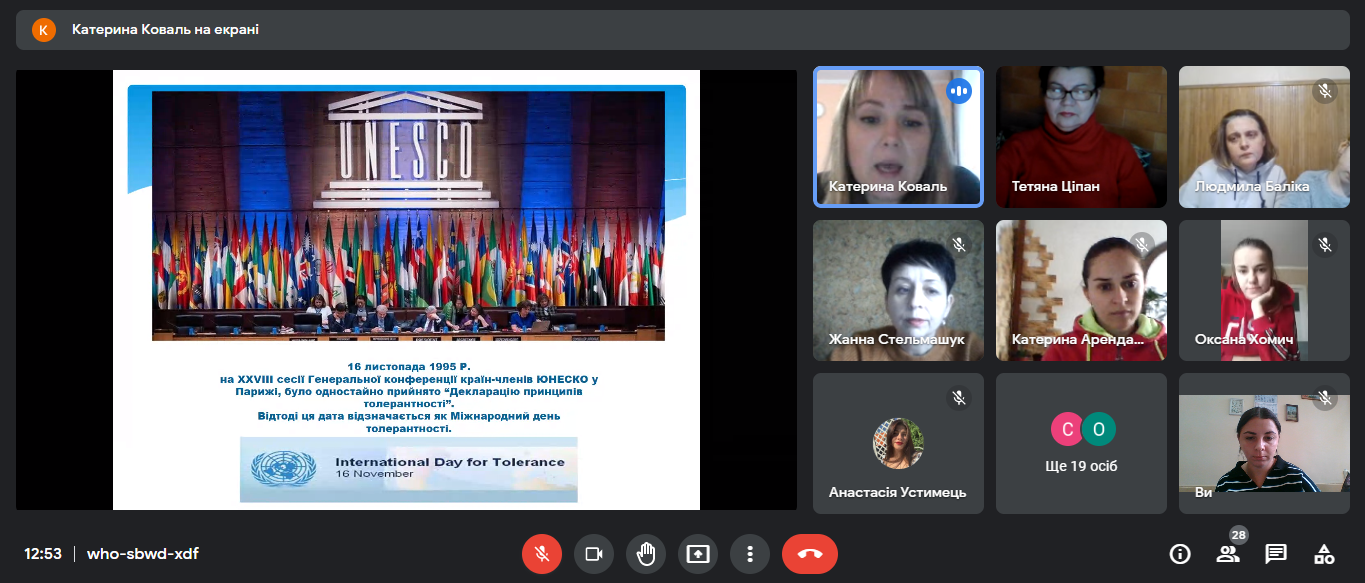Click the Present now screen-share button

[x=698, y=553]
